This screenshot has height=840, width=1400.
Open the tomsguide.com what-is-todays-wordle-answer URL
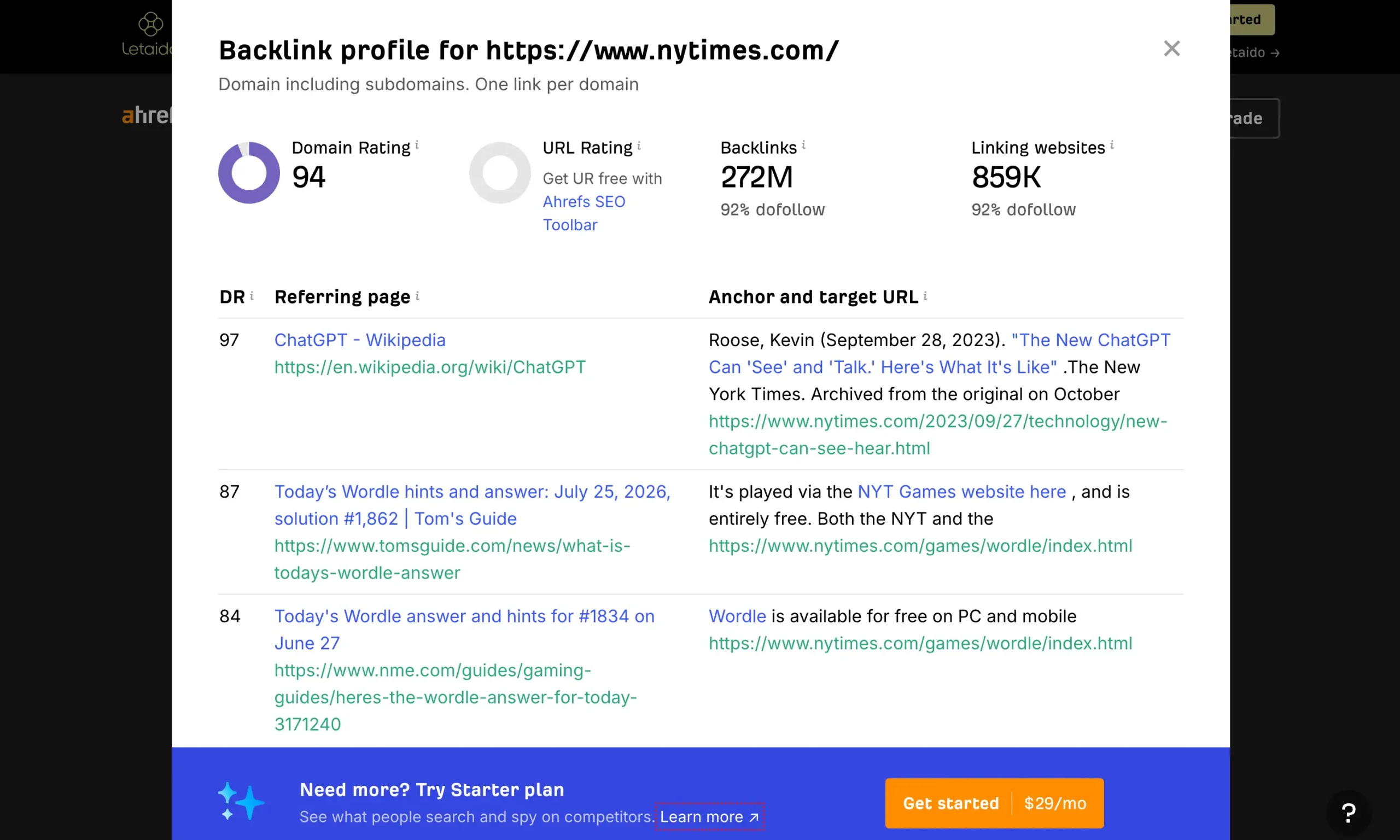452,559
